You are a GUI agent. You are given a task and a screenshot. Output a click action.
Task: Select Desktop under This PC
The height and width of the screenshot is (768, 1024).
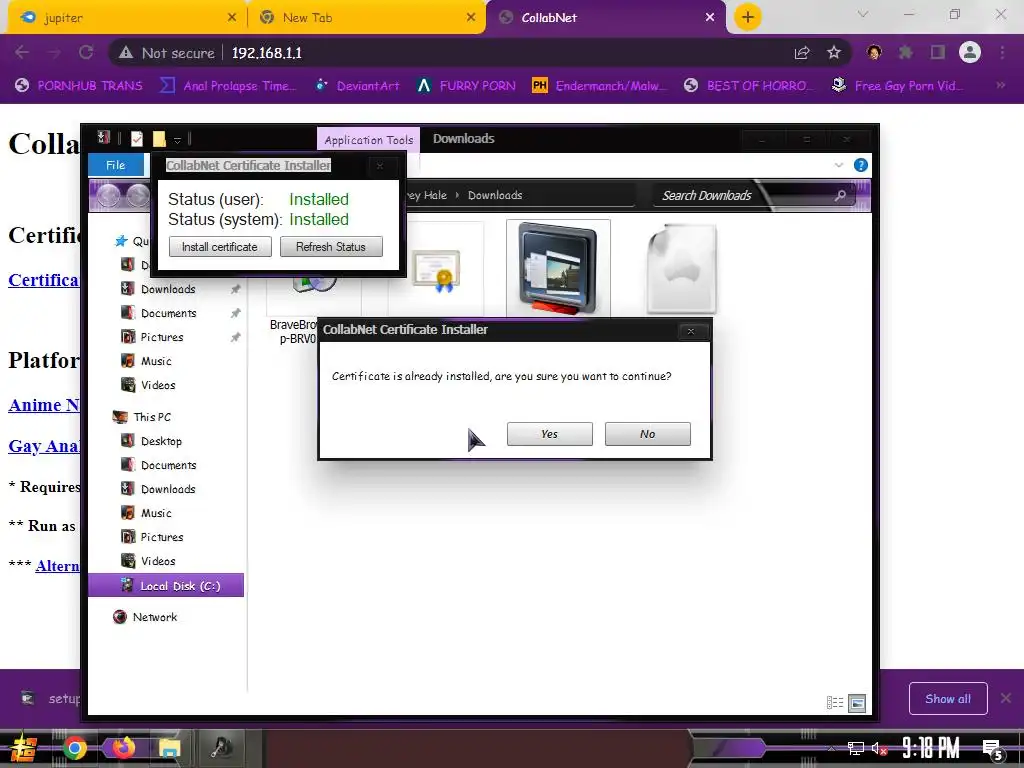point(161,441)
